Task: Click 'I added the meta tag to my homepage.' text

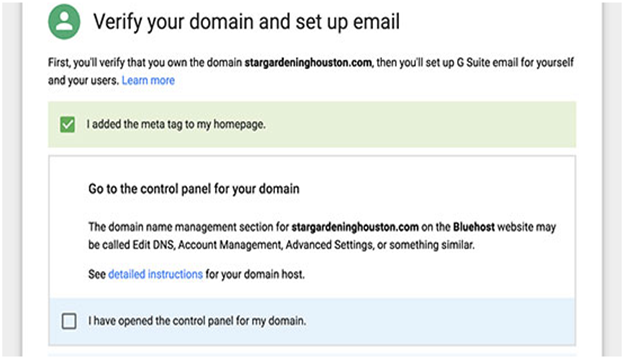Action: coord(176,124)
